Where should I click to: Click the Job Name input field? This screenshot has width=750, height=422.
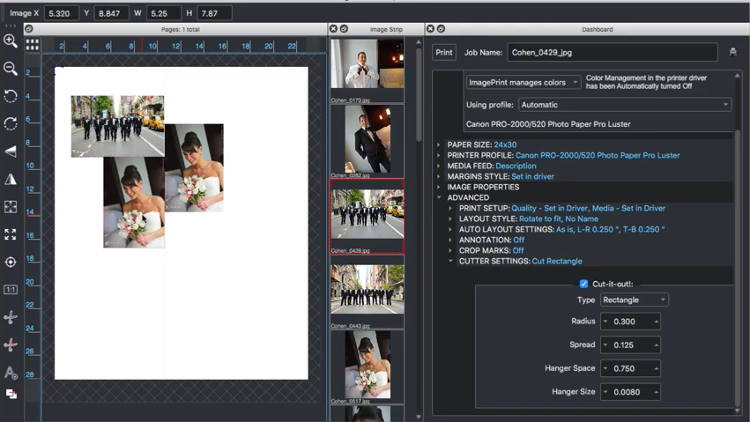click(x=612, y=53)
